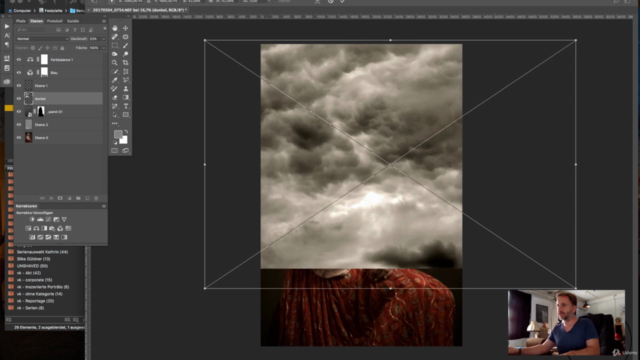Click Computer in the Bridge path breadcrumb
The height and width of the screenshot is (360, 640).
coord(22,11)
